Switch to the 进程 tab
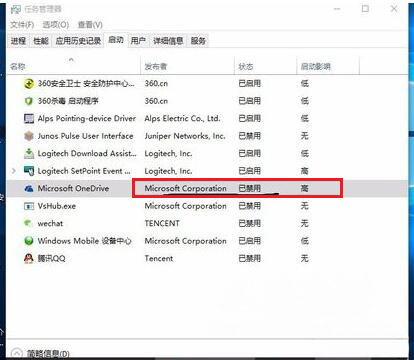 (x=18, y=41)
